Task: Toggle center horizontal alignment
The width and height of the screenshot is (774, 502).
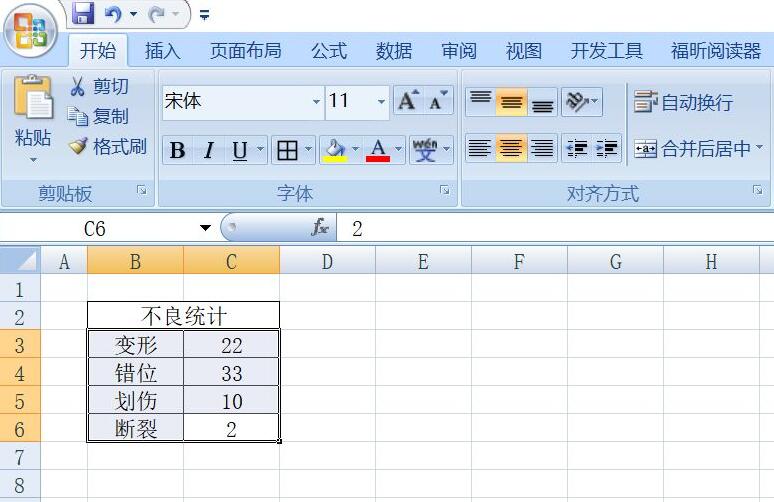Action: point(511,148)
